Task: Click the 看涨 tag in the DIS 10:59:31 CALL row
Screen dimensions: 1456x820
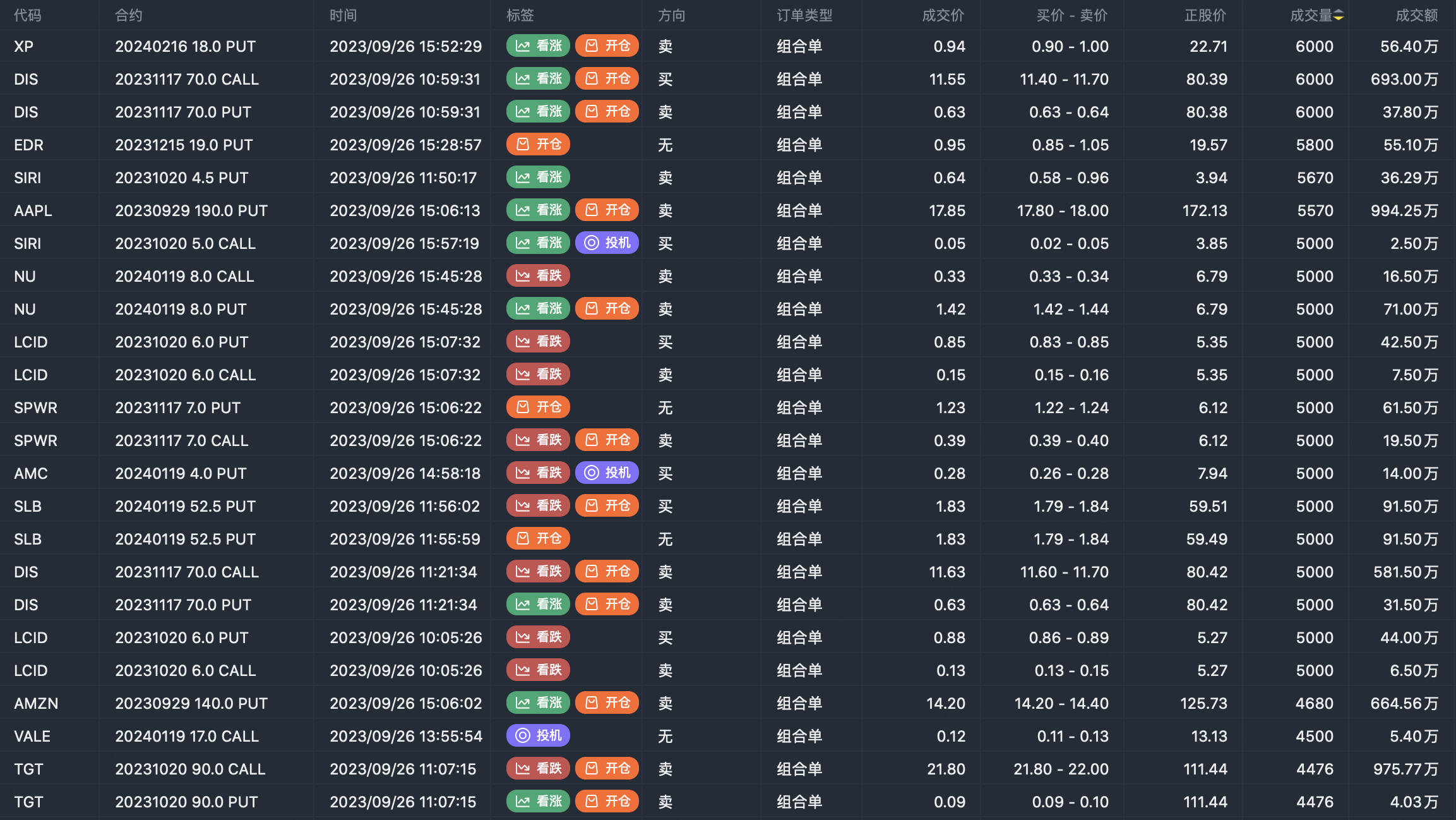Action: pos(538,78)
